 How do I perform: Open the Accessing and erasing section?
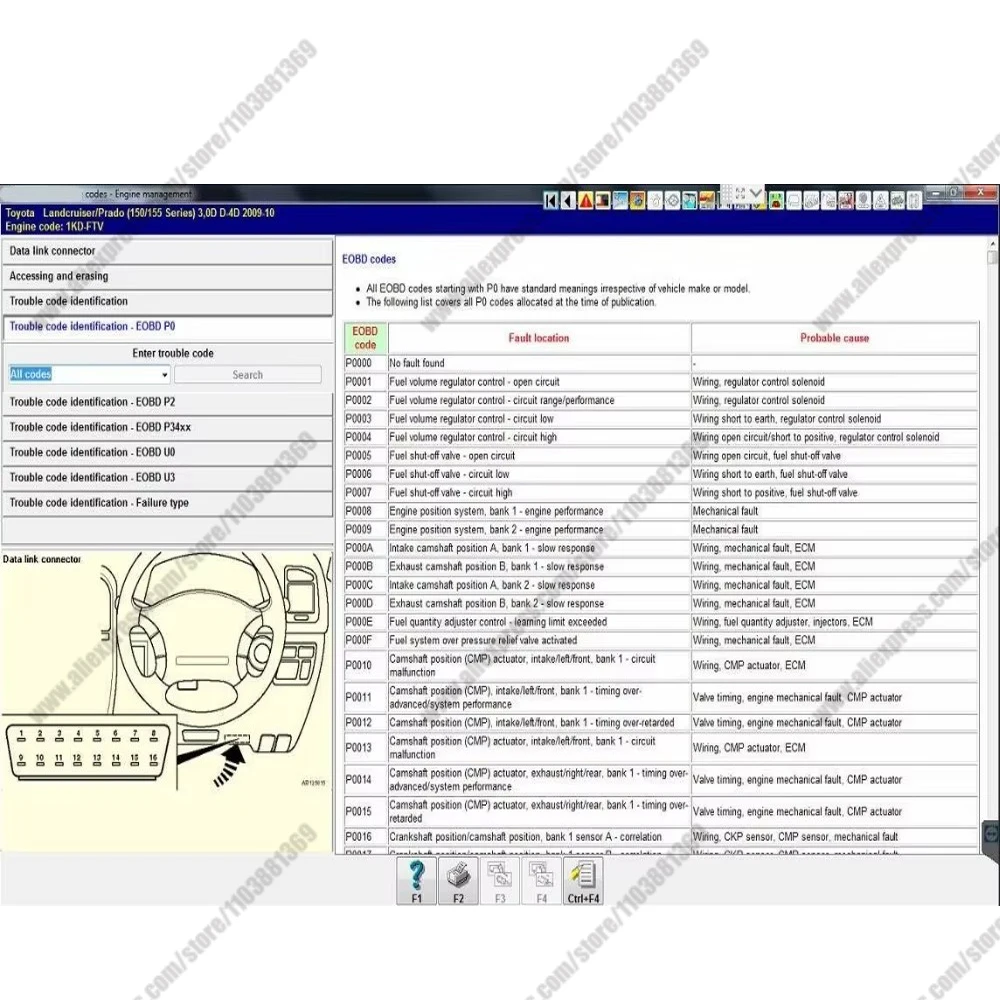tap(167, 276)
